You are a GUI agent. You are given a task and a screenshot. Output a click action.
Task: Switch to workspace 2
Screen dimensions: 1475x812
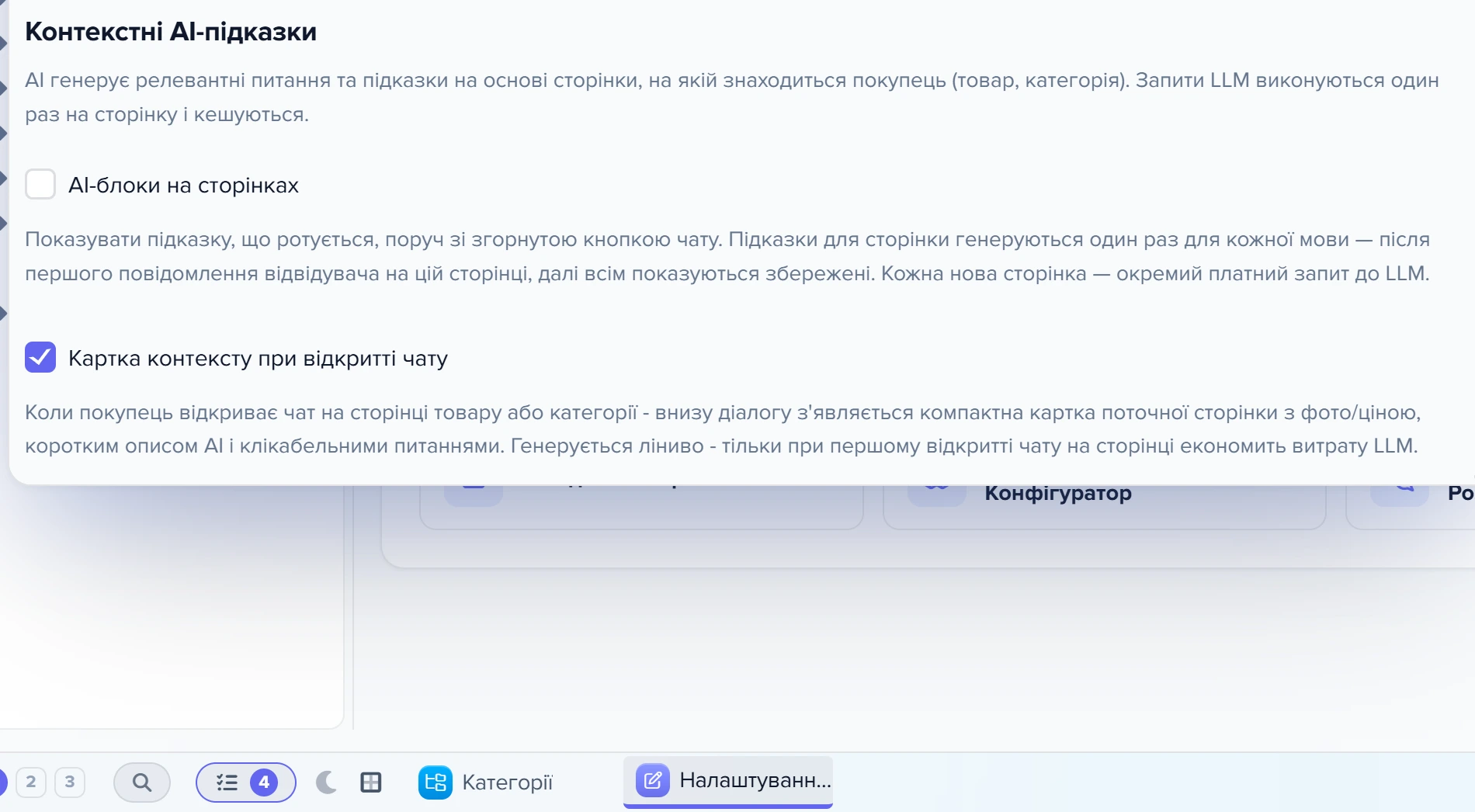click(31, 782)
